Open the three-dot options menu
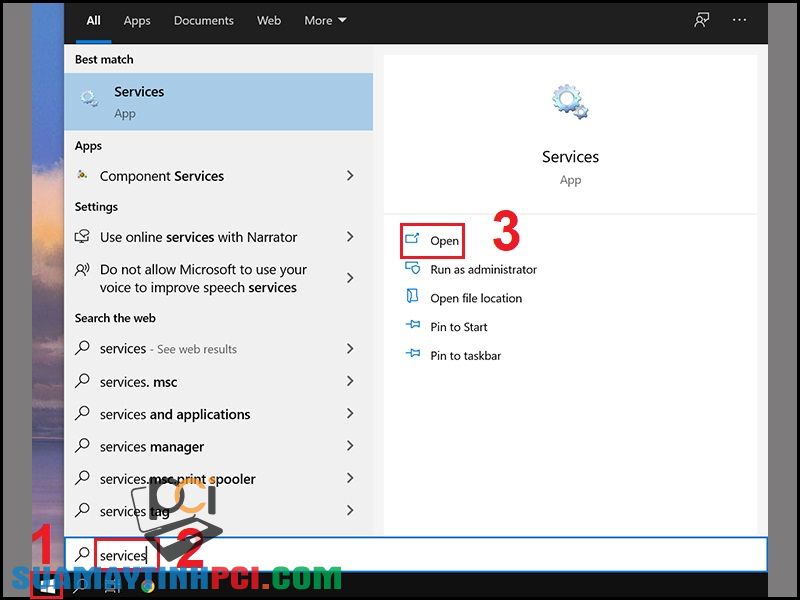Image resolution: width=800 pixels, height=600 pixels. pyautogui.click(x=739, y=20)
